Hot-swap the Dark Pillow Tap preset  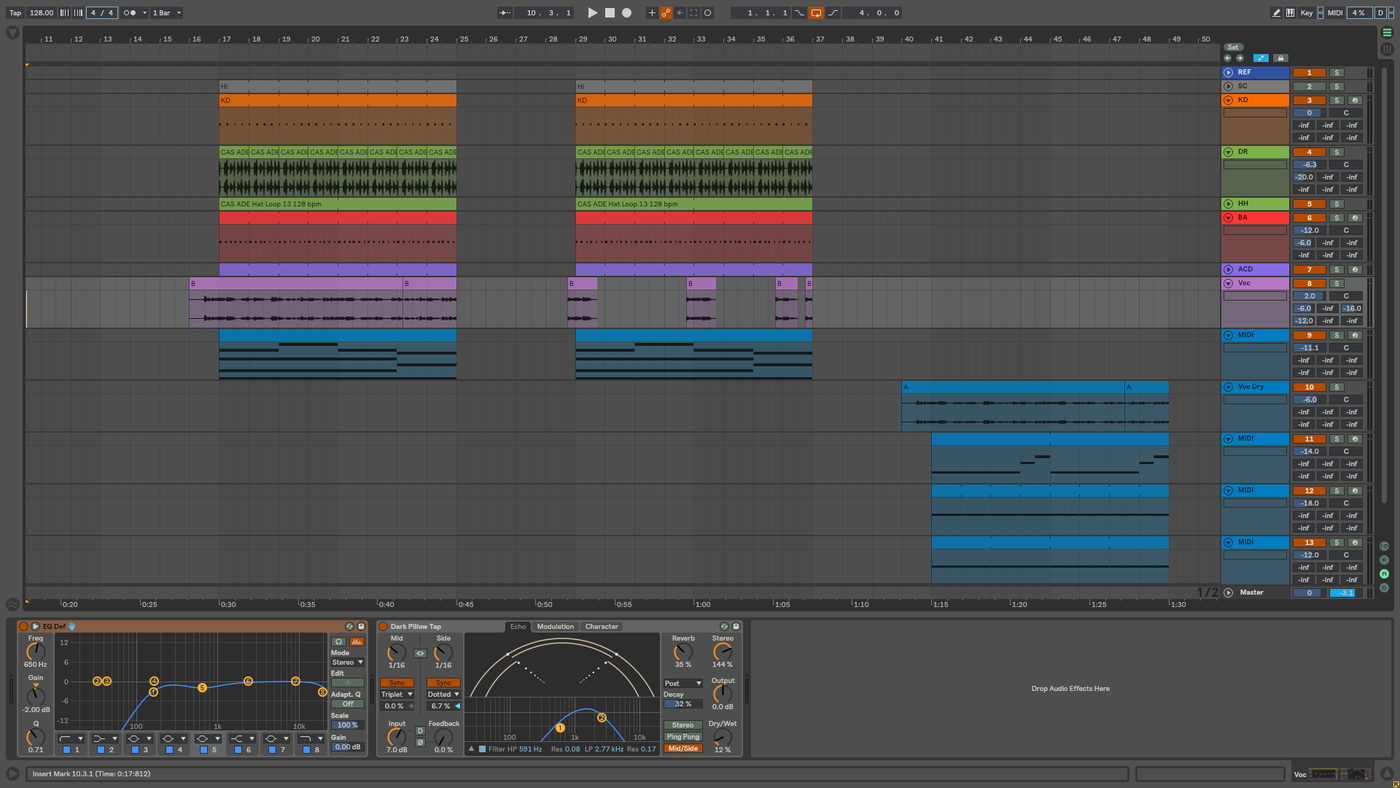coord(725,627)
